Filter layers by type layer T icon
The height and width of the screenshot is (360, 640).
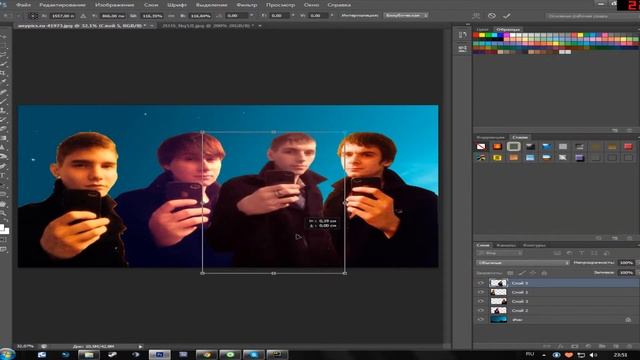click(582, 253)
